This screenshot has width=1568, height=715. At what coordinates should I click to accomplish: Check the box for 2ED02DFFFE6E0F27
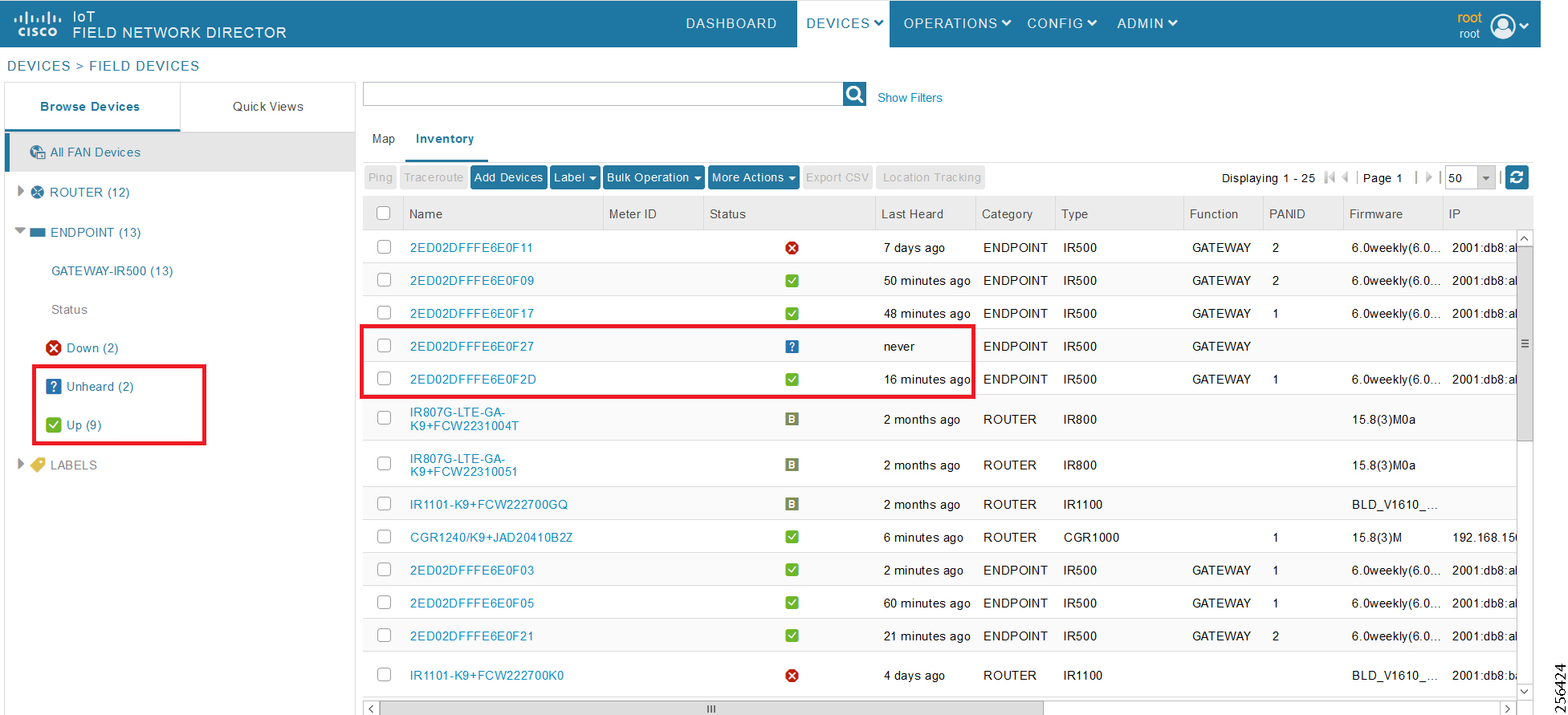384,346
